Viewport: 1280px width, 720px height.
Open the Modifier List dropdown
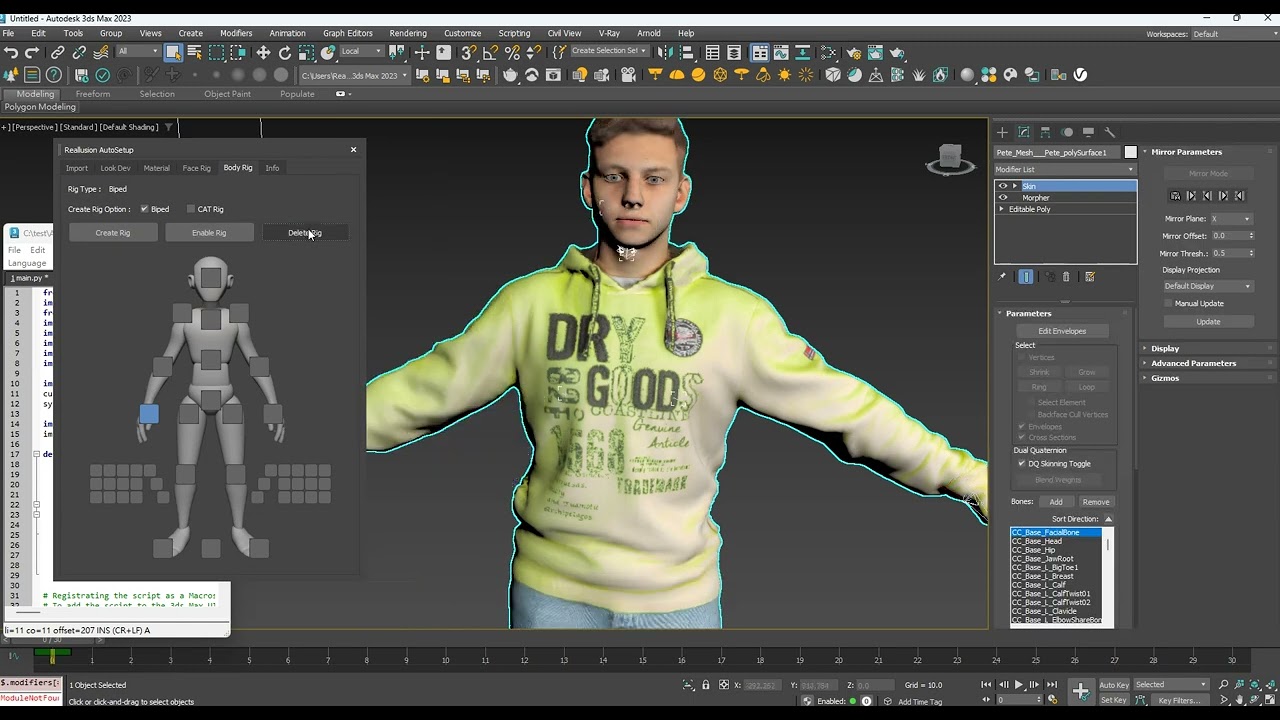[x=1065, y=169]
